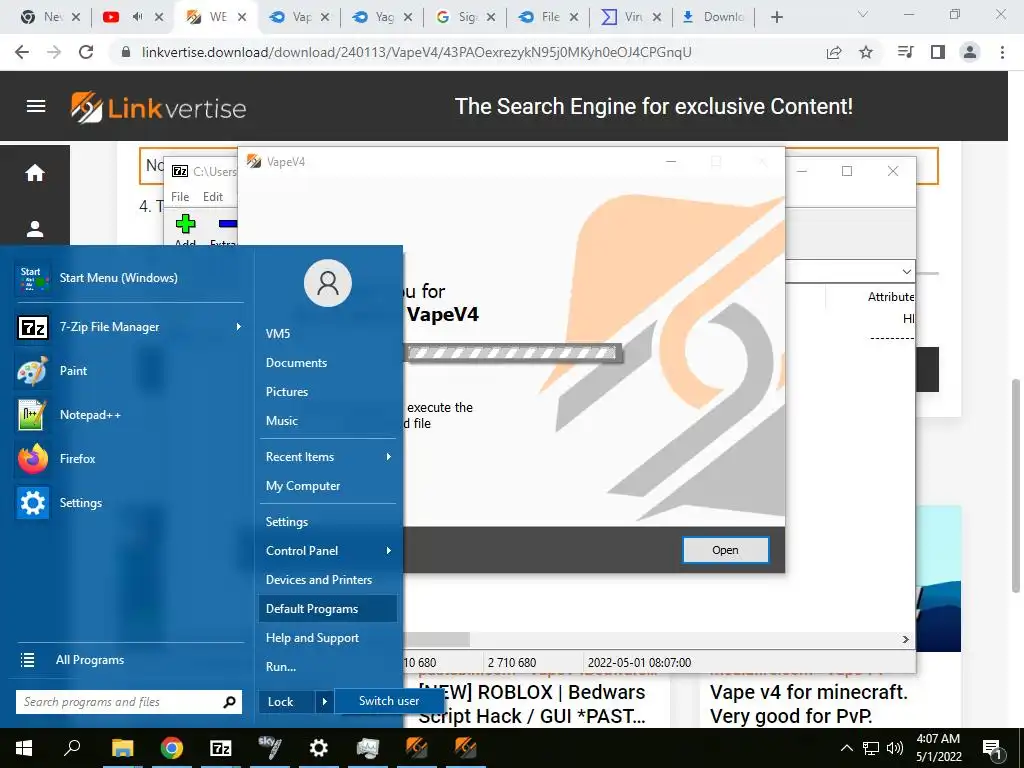
Task: Switch to the Google Sign tab
Action: point(465,17)
